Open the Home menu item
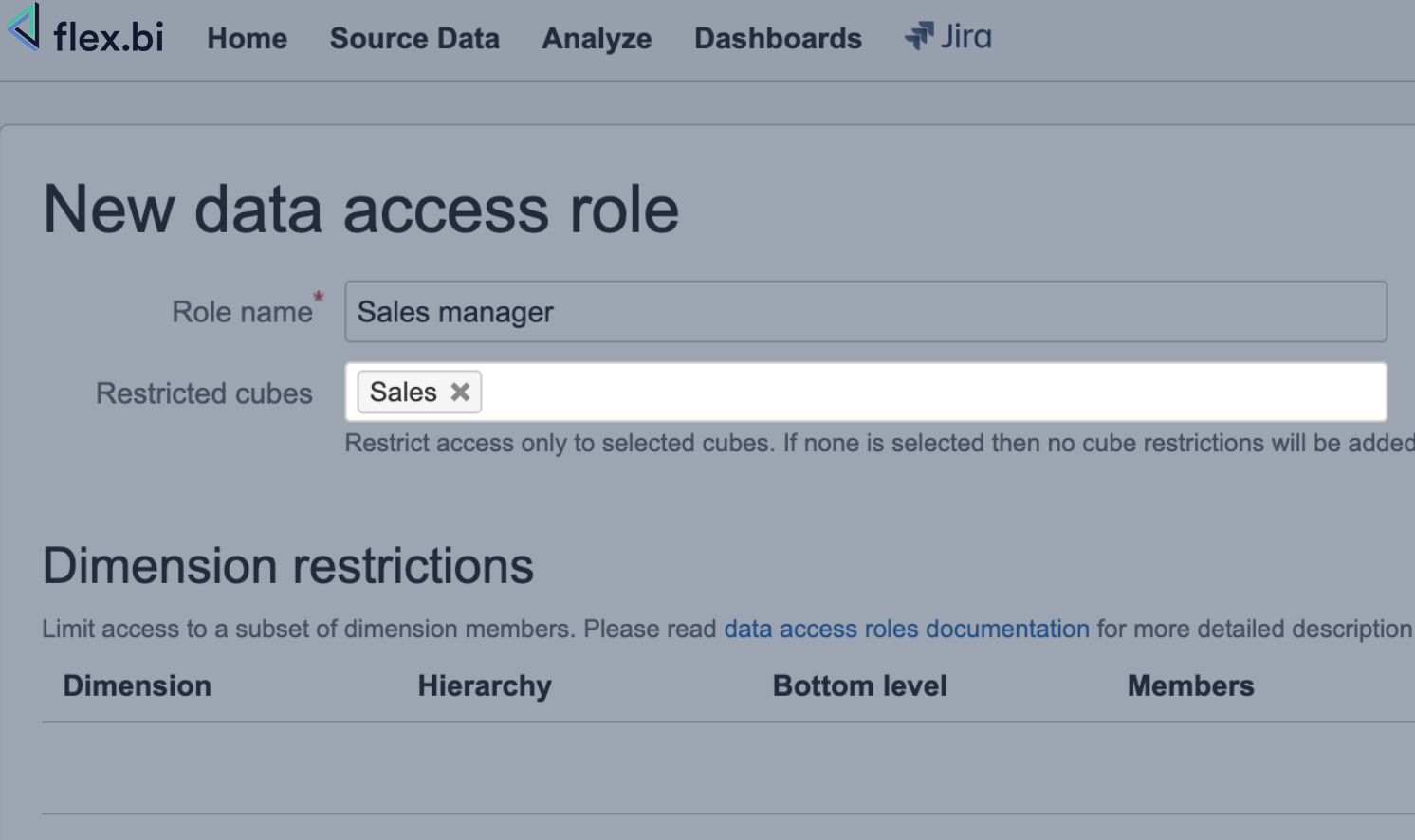 pos(247,38)
